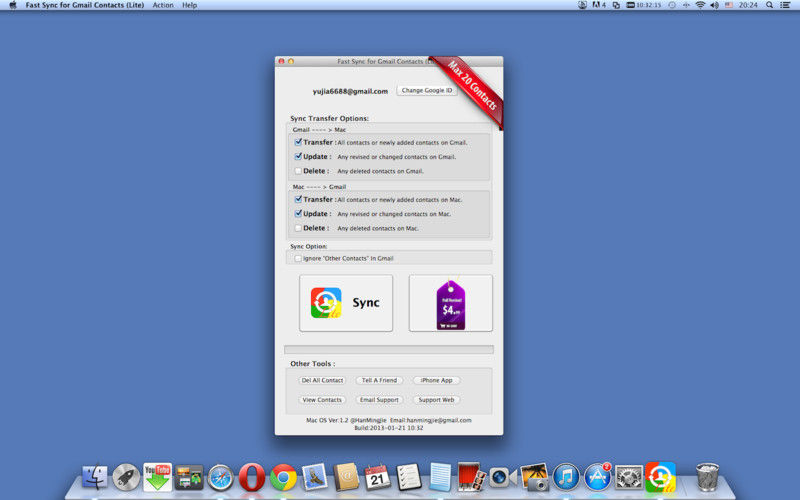Screen dimensions: 800x500
Task: Click the volume speaker menu bar icon
Action: point(714,5)
